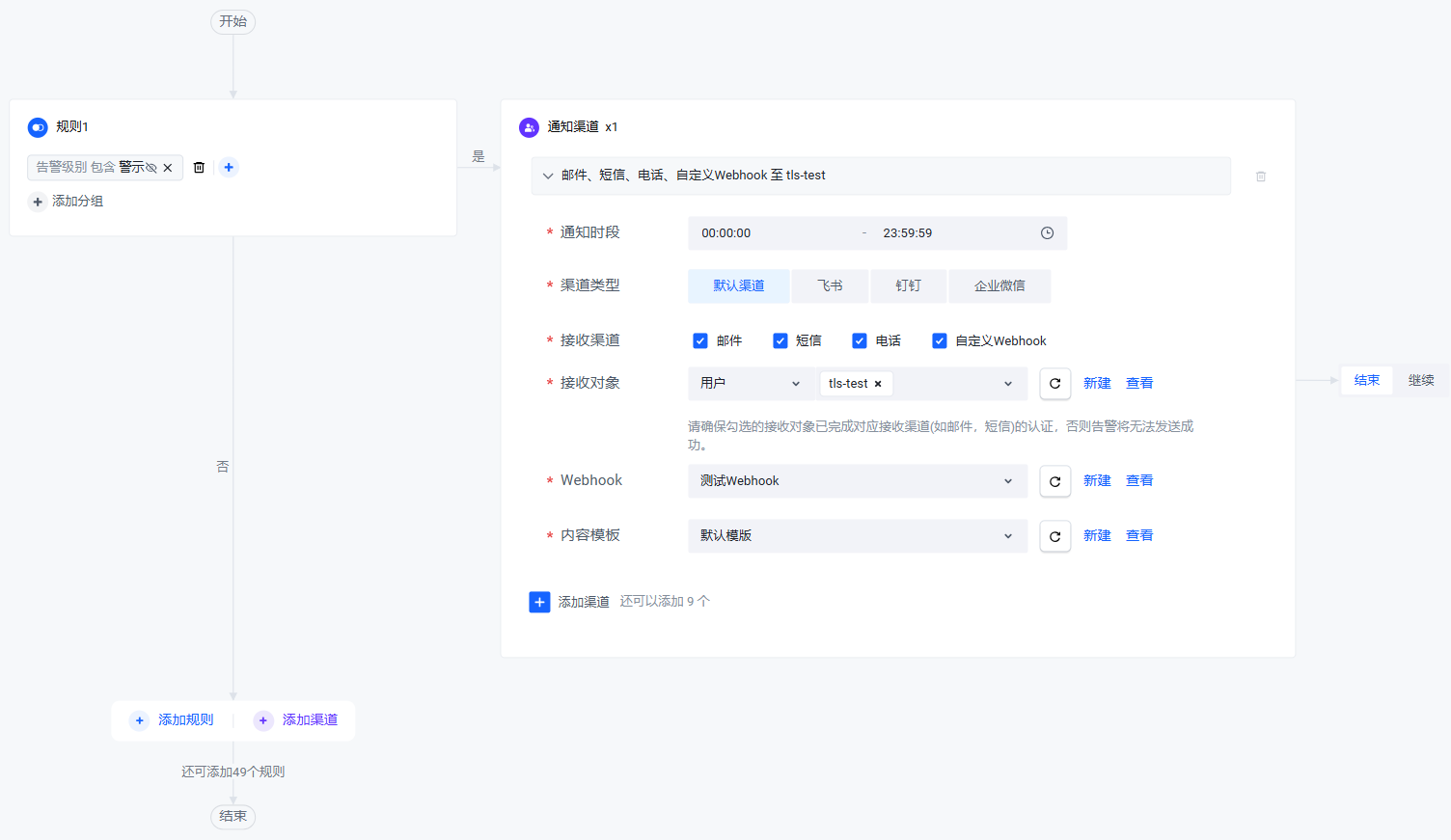Select the 飞书 channel type tab
The width and height of the screenshot is (1451, 840).
tap(830, 286)
